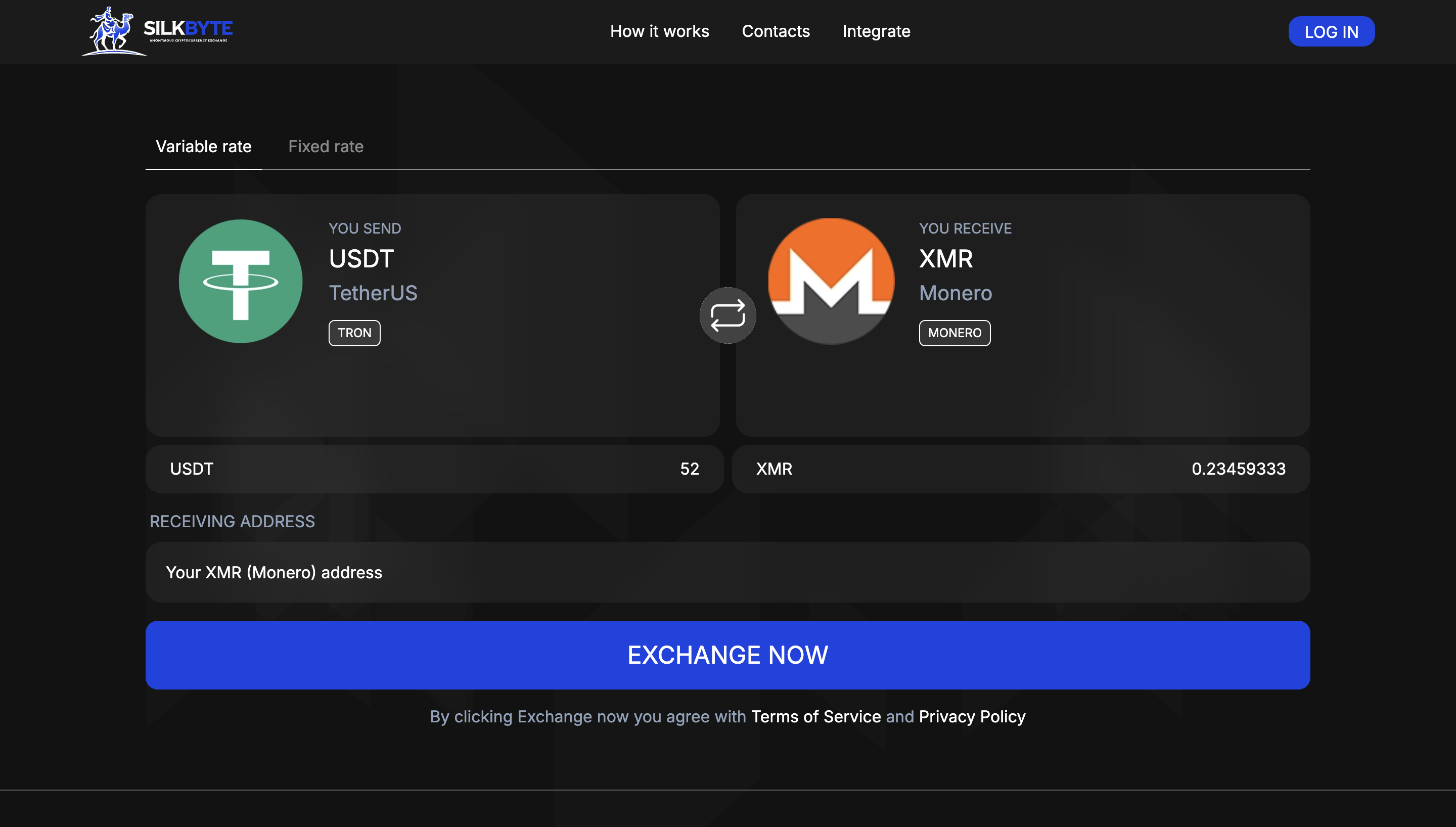Open the Privacy Policy link
The height and width of the screenshot is (827, 1456).
pos(972,717)
